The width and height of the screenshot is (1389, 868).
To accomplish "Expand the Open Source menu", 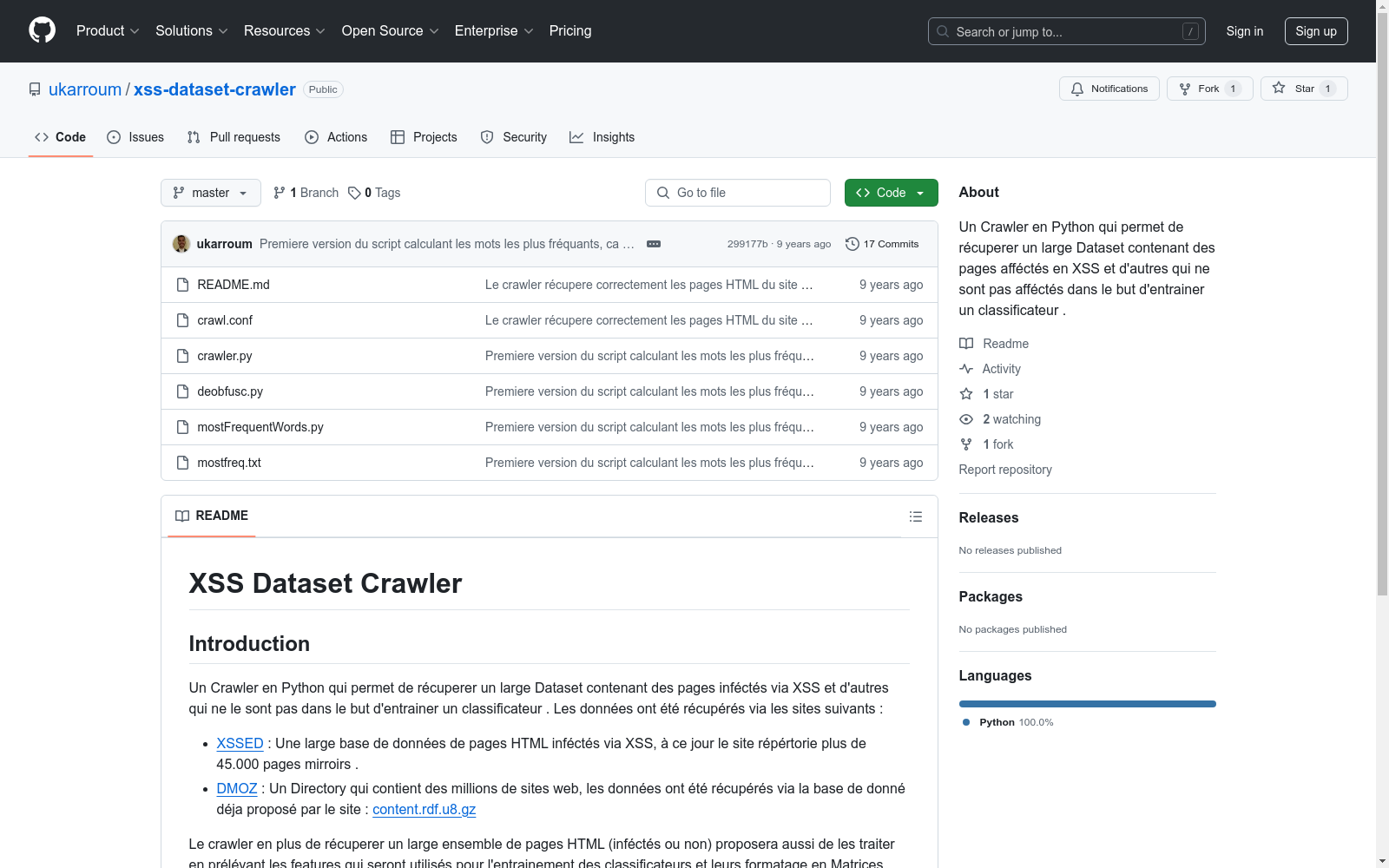I will (391, 31).
